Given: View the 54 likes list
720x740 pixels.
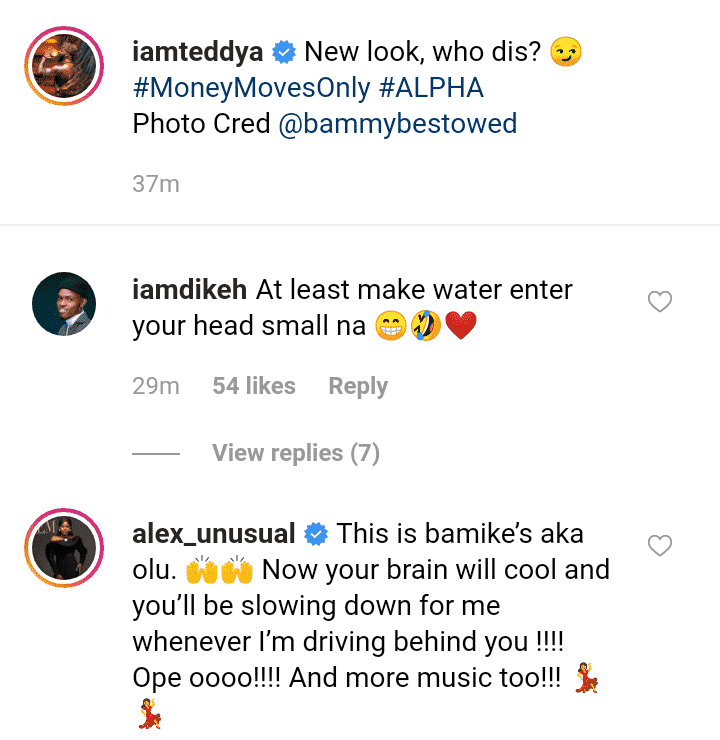Looking at the screenshot, I should [254, 386].
